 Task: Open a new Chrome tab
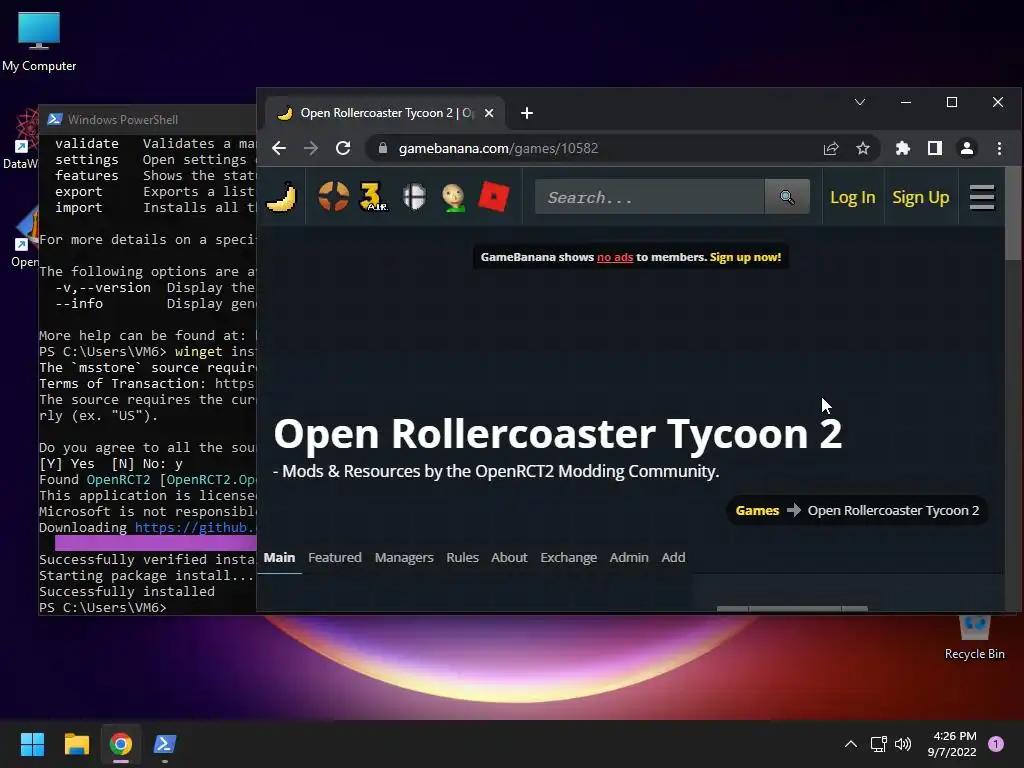pos(526,113)
